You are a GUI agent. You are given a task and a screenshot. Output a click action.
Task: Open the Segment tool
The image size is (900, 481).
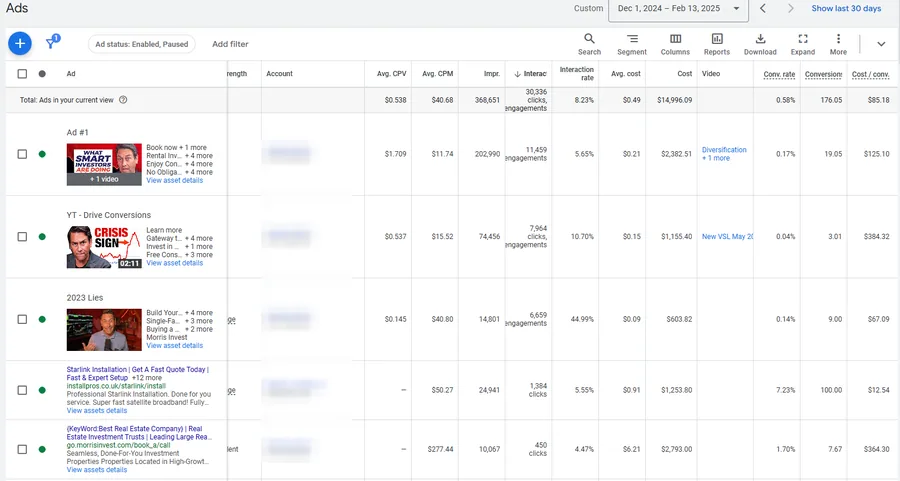tap(632, 44)
